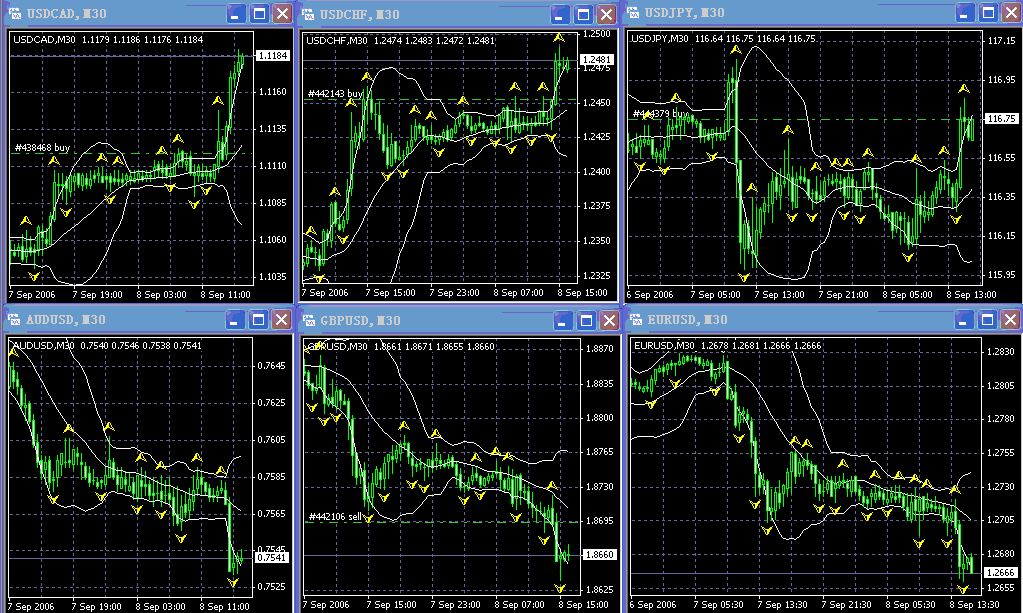Viewport: 1023px width, 613px height.
Task: Click the EURUSD,M30 OHLC header inside chart
Action: 727,345
